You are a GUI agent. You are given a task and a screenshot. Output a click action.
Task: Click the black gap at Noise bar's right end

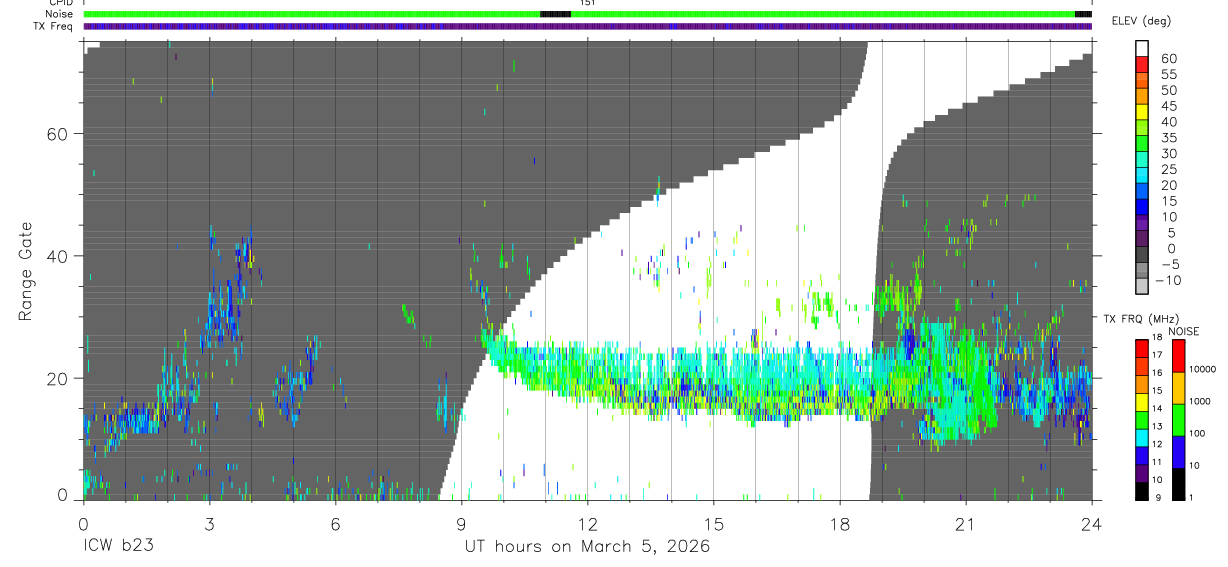(x=1083, y=14)
